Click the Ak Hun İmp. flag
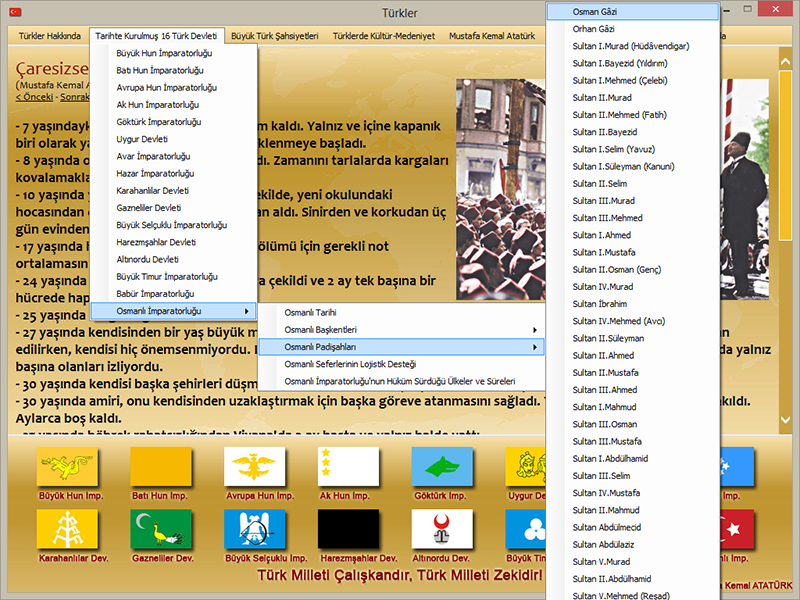The height and width of the screenshot is (600, 800). pos(346,468)
